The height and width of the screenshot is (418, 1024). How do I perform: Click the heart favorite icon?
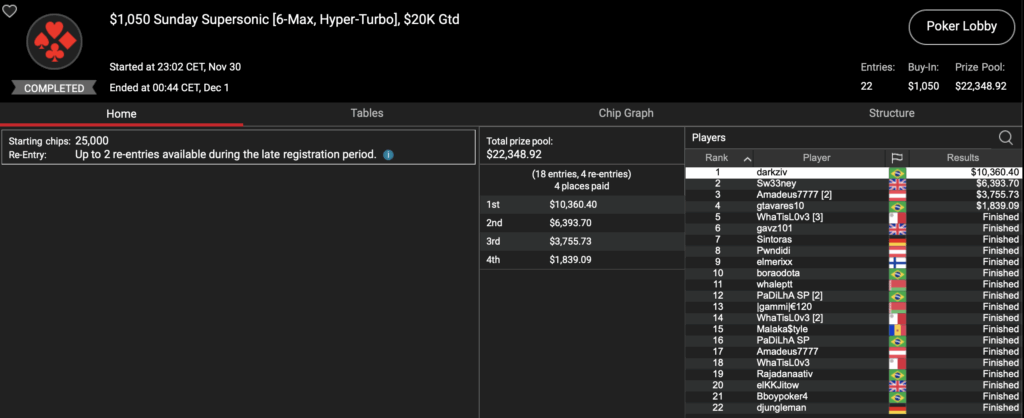10,10
